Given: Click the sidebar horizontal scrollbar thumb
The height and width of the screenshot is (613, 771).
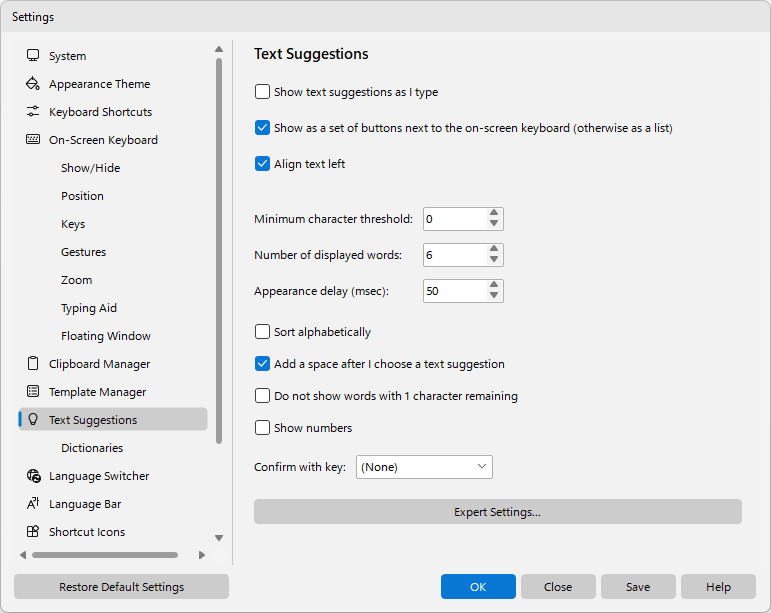Looking at the screenshot, I should click(x=105, y=555).
